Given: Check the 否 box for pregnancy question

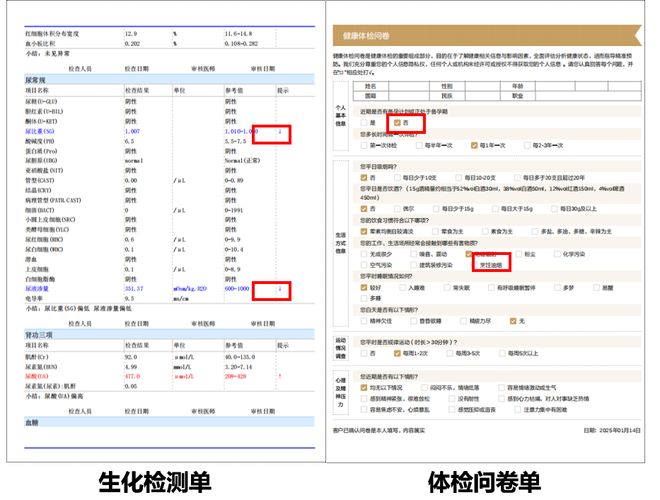Looking at the screenshot, I should (x=398, y=123).
